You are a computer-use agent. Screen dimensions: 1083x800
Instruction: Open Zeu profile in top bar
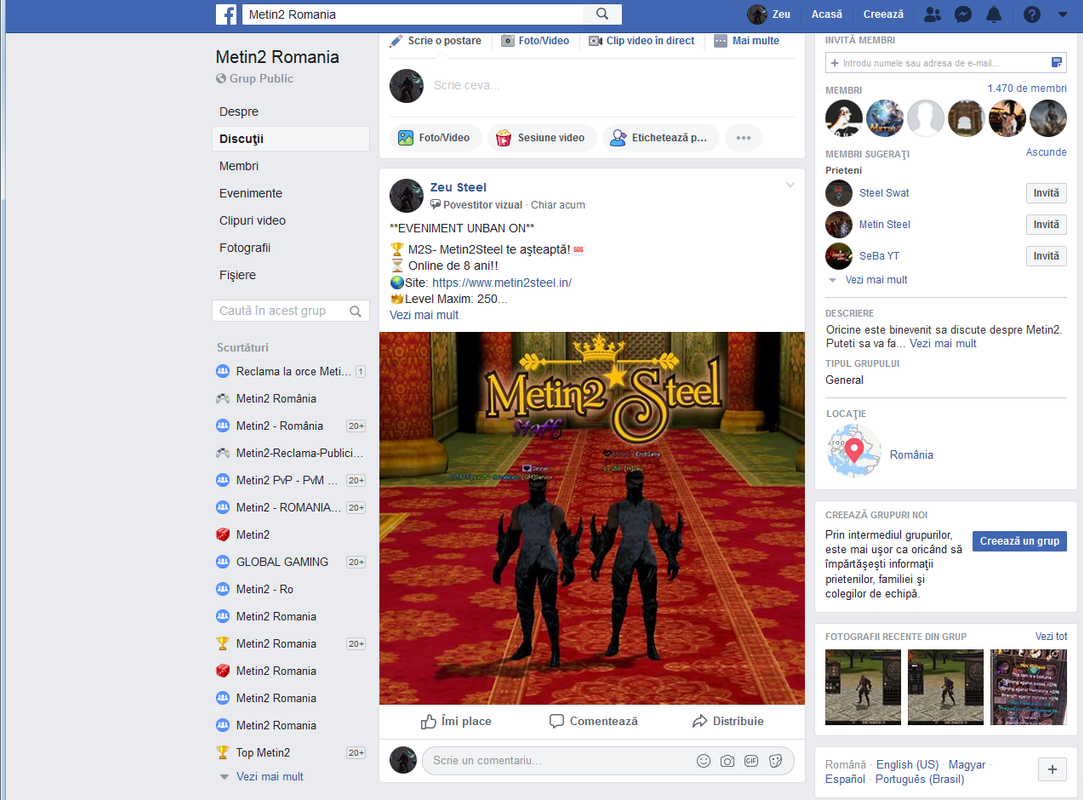point(769,15)
